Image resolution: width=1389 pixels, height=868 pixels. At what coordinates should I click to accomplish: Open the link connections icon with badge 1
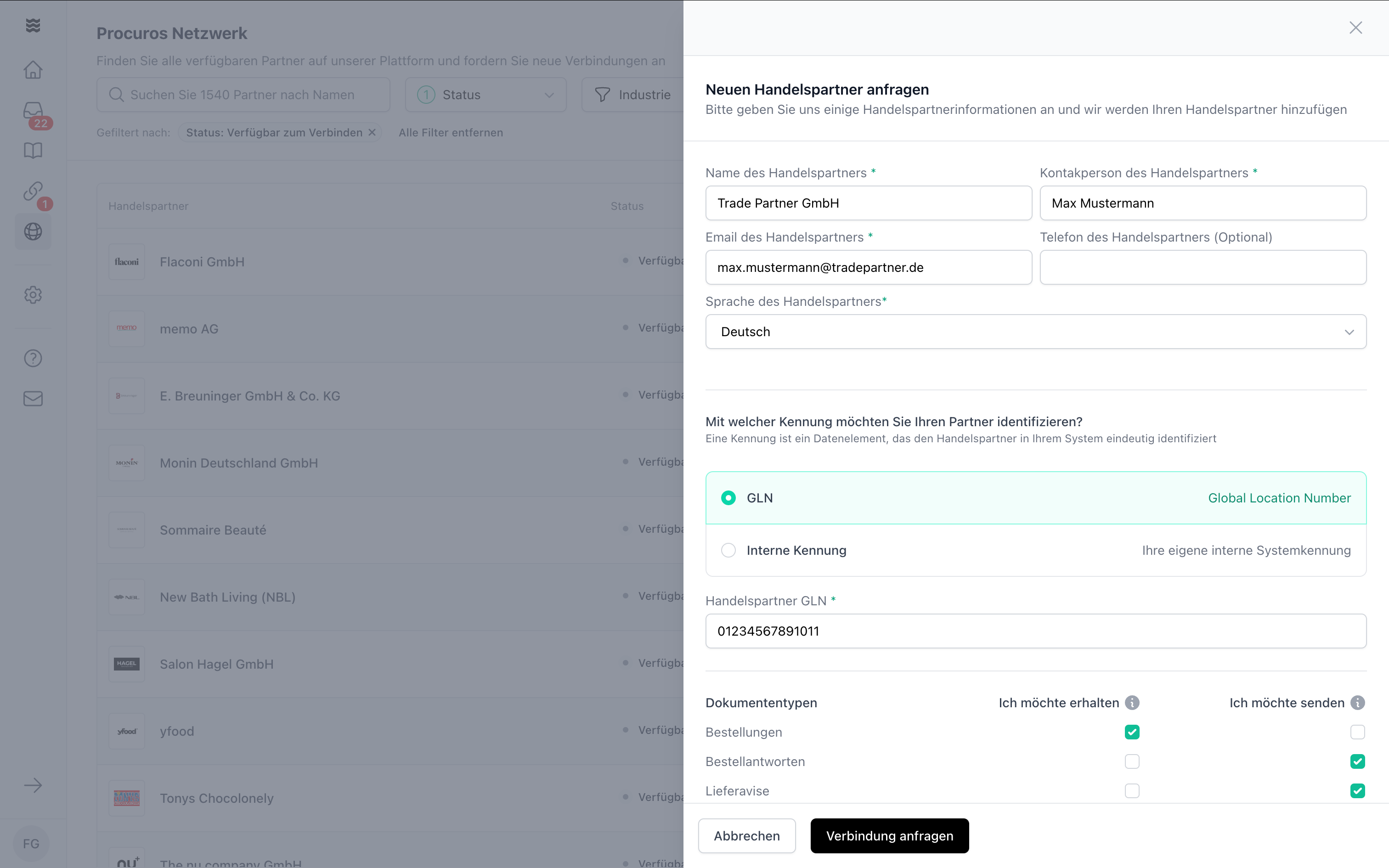(x=33, y=191)
